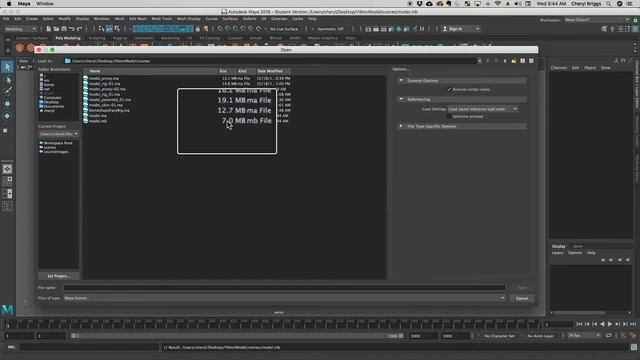Toggle Execute script nodes checkbox
The width and height of the screenshot is (640, 360).
click(x=449, y=89)
